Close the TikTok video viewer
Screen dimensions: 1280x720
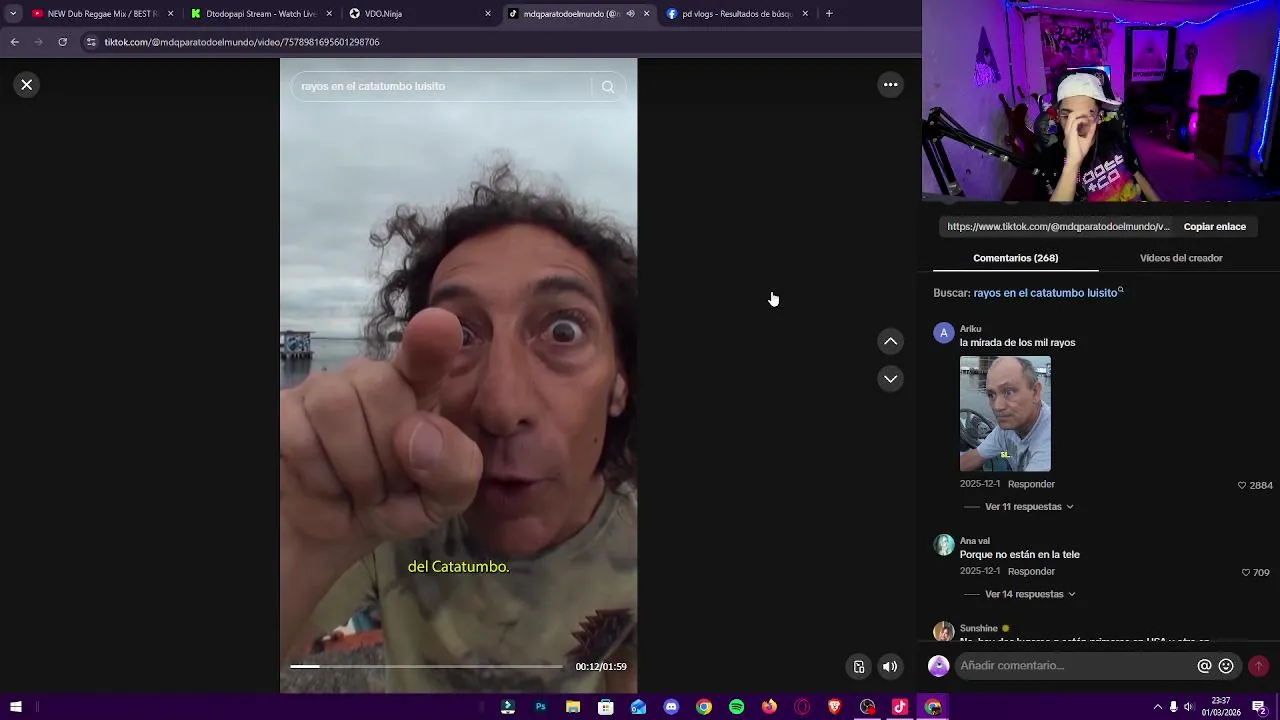(27, 85)
